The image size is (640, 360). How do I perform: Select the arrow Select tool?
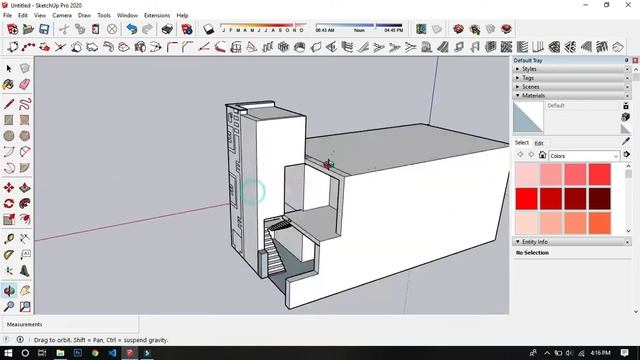click(x=9, y=69)
